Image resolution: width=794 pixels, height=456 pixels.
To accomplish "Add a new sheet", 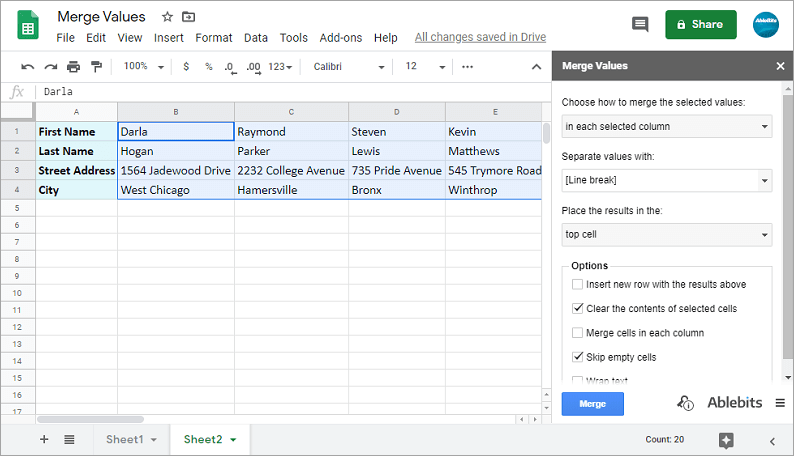I will (44, 439).
